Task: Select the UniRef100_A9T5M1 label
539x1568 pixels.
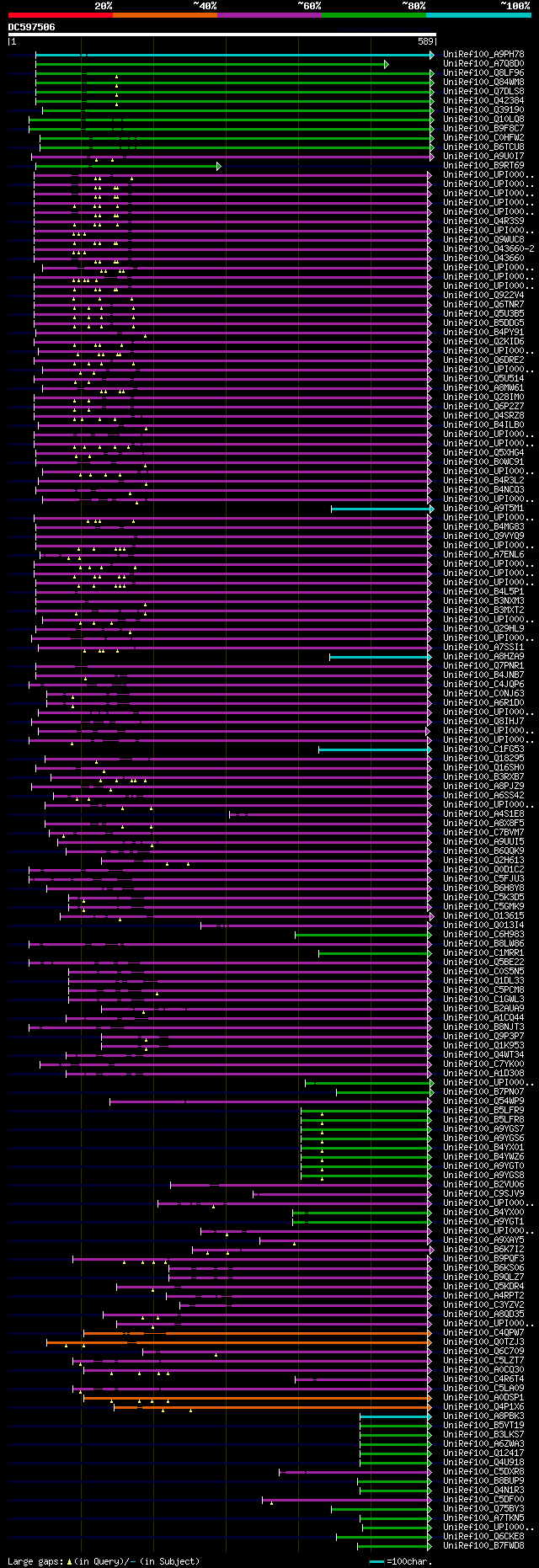Action: 483,508
